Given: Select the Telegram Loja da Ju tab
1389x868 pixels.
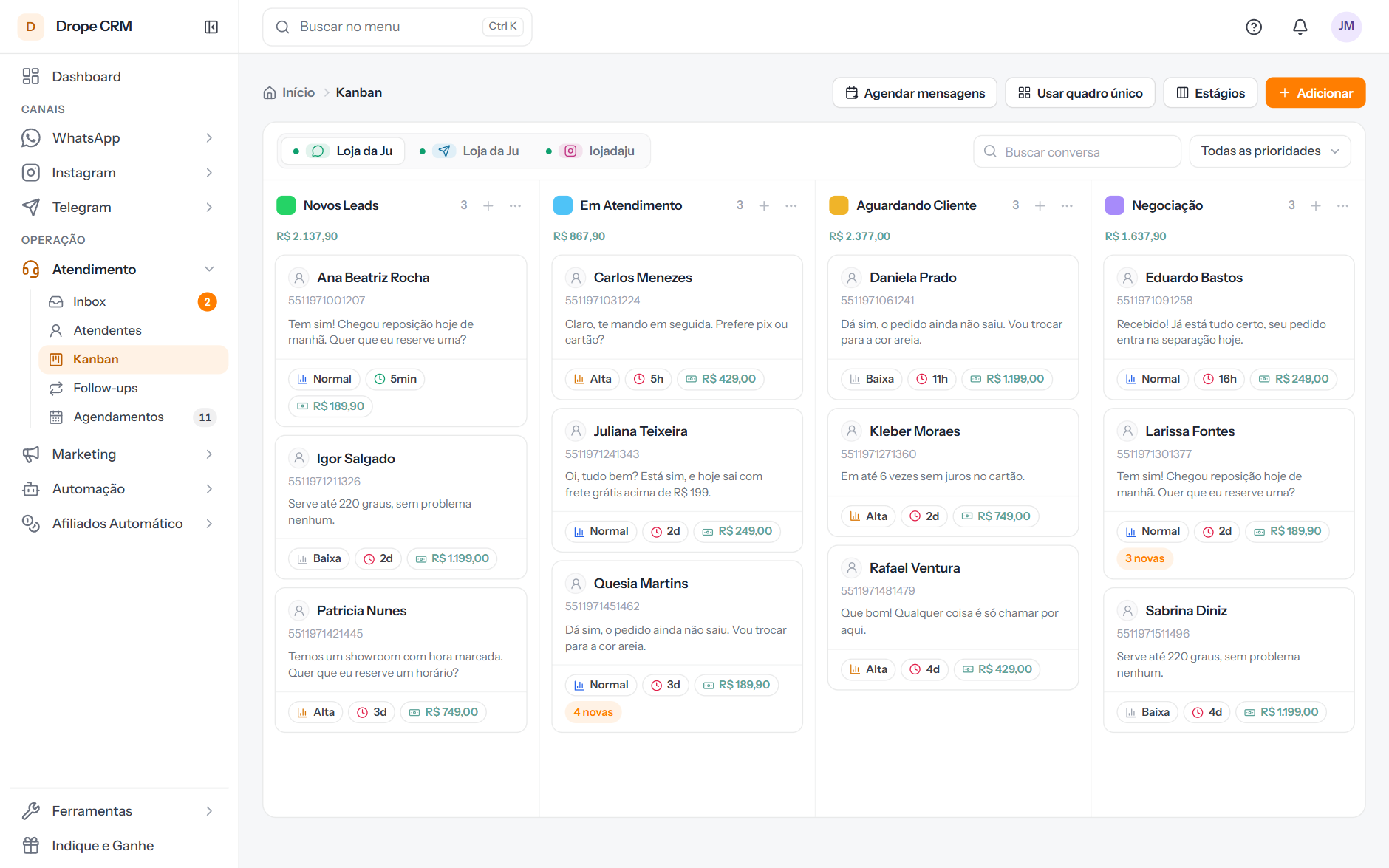Looking at the screenshot, I should point(469,151).
